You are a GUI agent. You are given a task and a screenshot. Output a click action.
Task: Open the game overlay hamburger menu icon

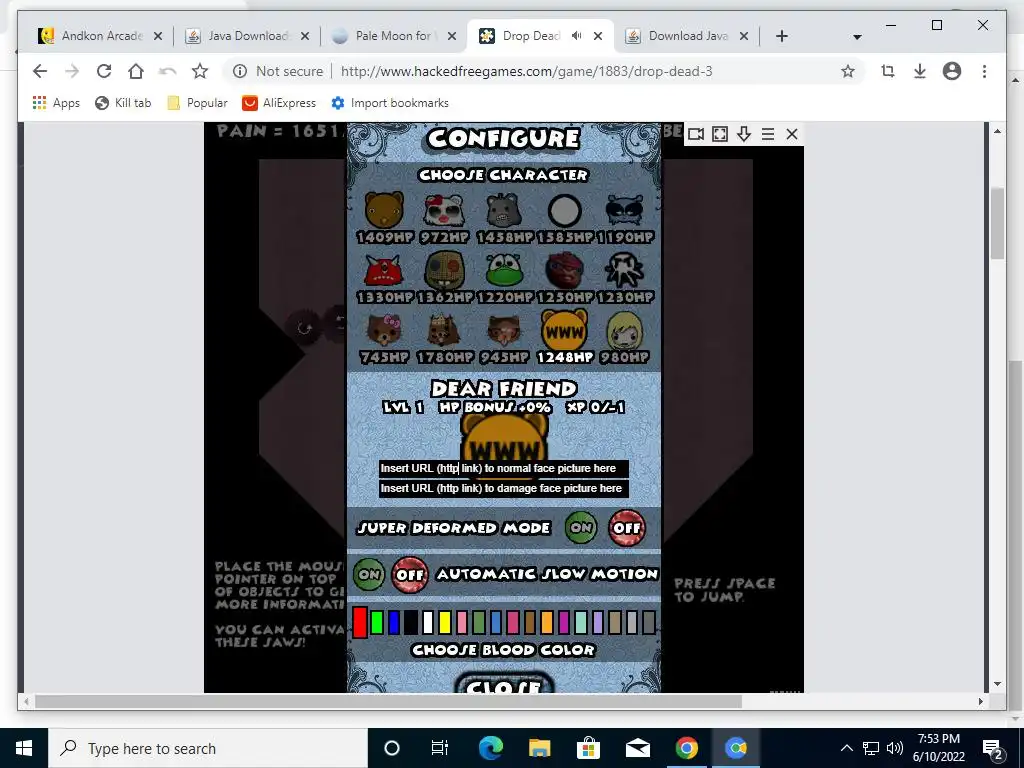click(x=768, y=134)
